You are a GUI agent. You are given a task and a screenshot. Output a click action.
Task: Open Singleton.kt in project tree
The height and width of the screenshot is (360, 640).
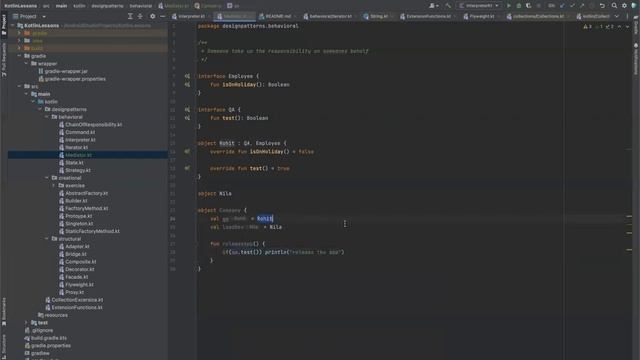point(79,224)
